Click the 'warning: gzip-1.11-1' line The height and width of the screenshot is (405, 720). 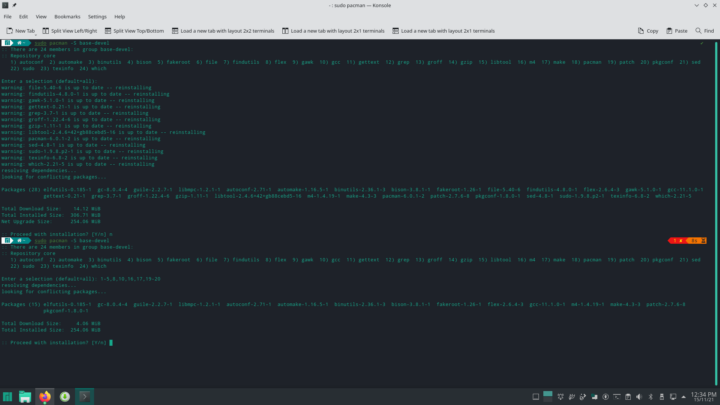[76, 126]
